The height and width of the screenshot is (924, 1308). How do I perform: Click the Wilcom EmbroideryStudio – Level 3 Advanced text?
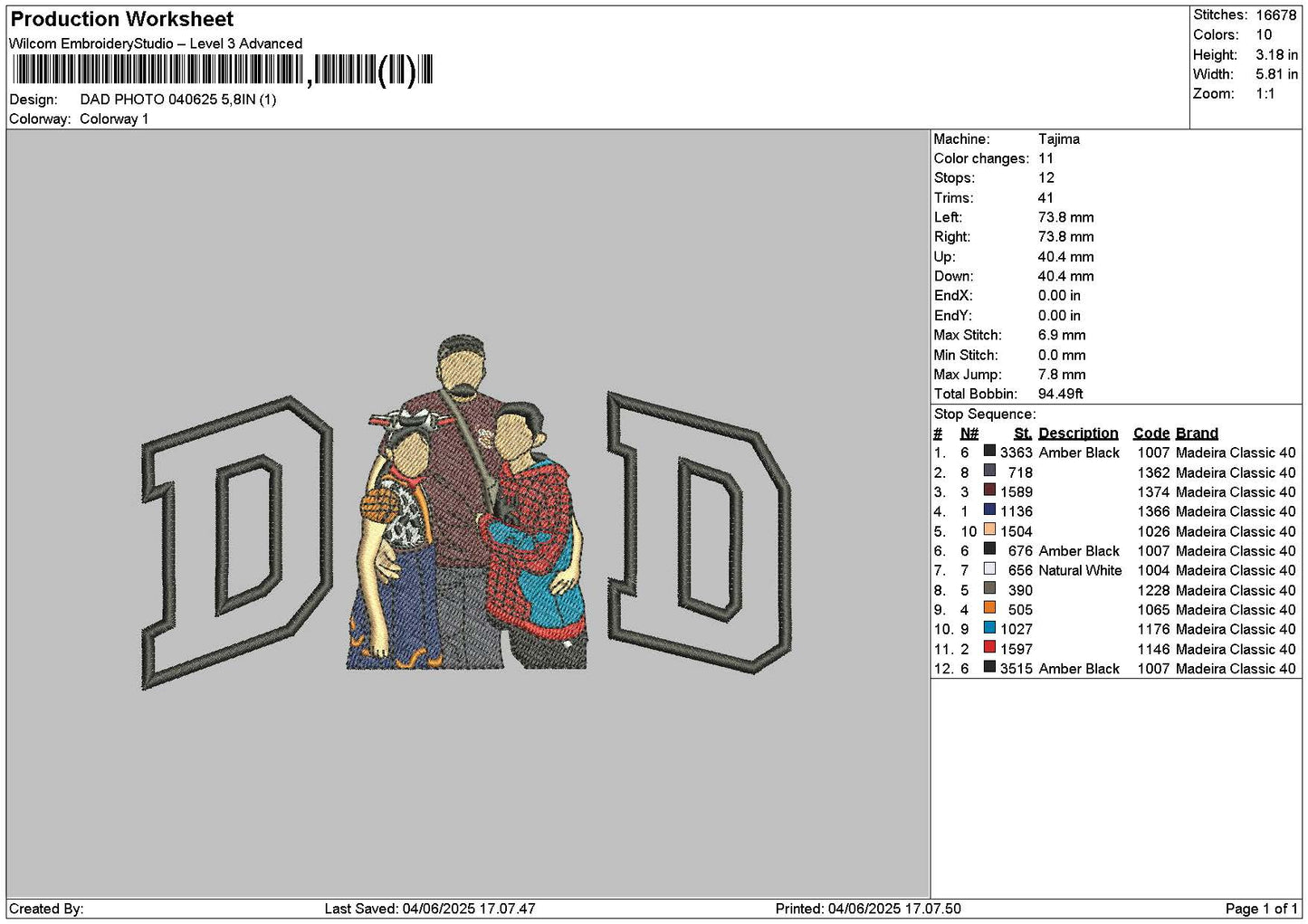coord(156,43)
